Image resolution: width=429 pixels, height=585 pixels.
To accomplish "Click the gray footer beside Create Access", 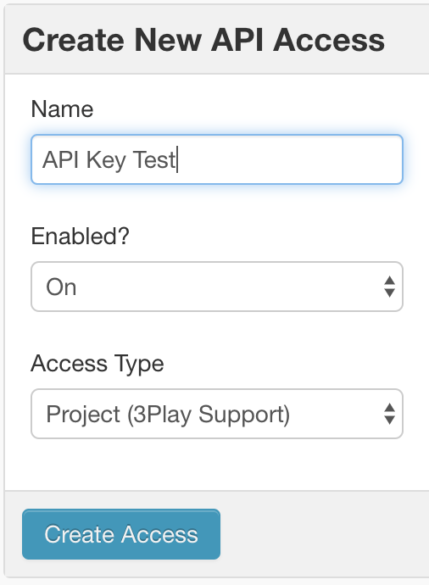I will click(325, 534).
